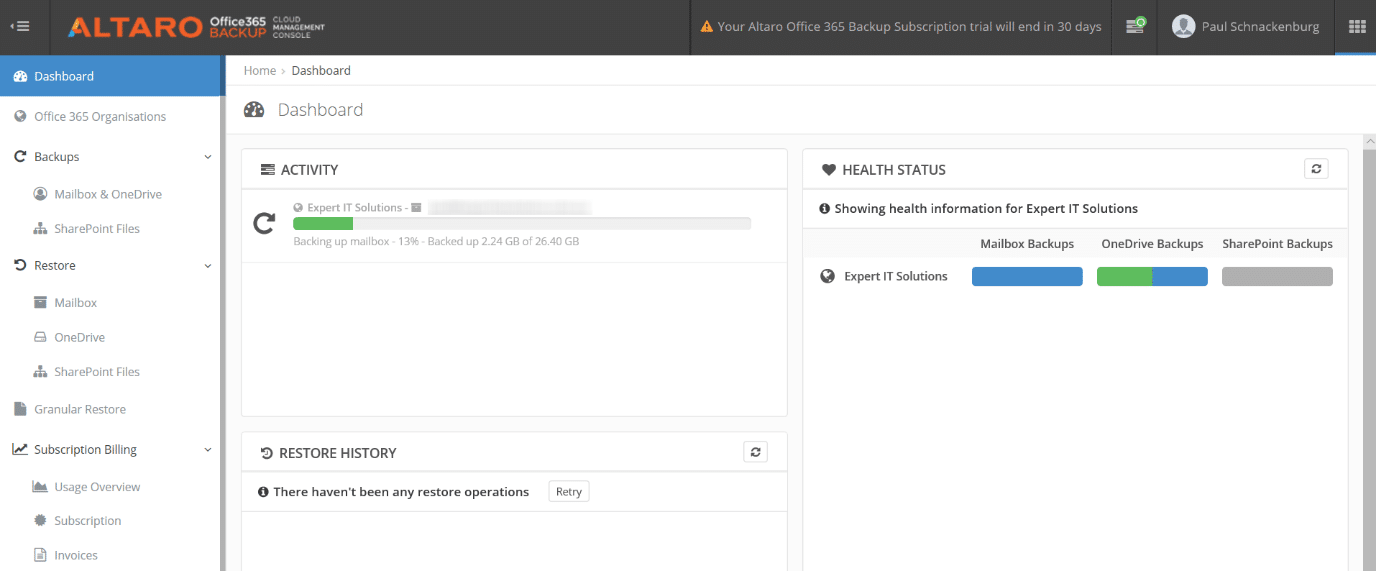Click the Retry button

pyautogui.click(x=569, y=492)
